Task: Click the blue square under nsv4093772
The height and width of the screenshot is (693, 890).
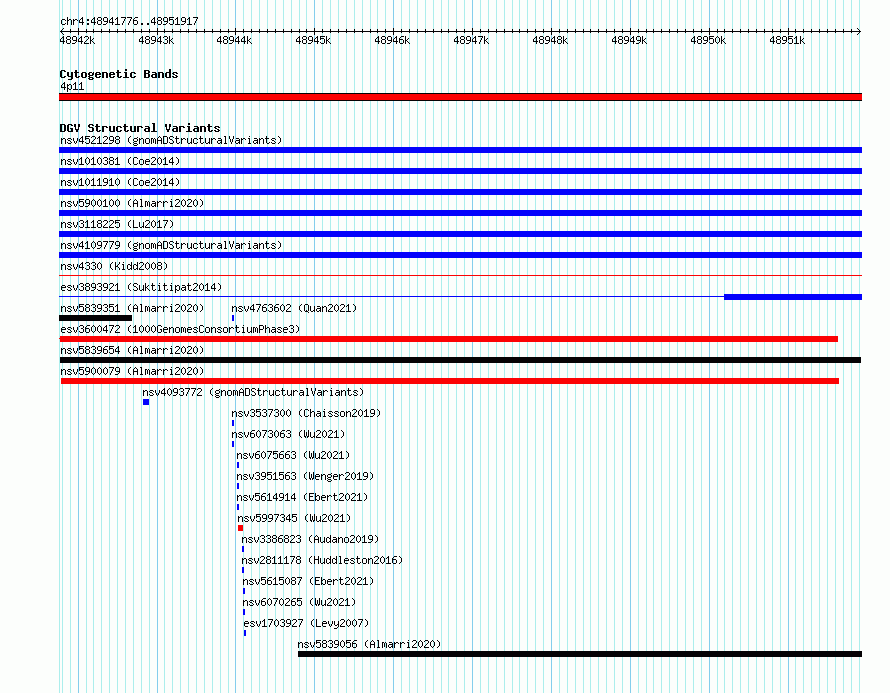Action: click(146, 402)
